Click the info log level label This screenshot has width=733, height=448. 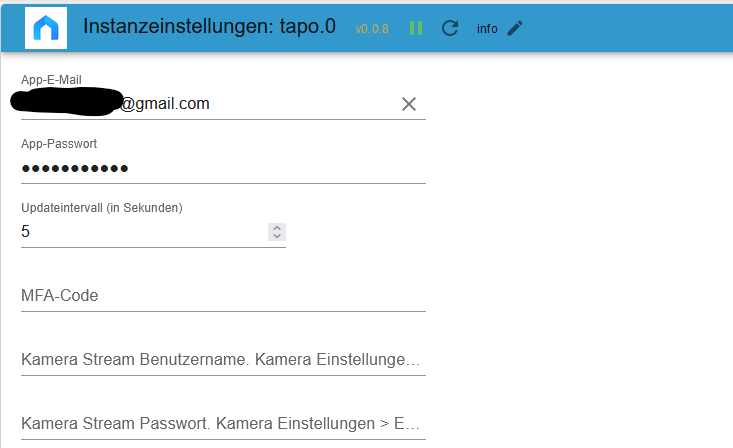[x=487, y=29]
